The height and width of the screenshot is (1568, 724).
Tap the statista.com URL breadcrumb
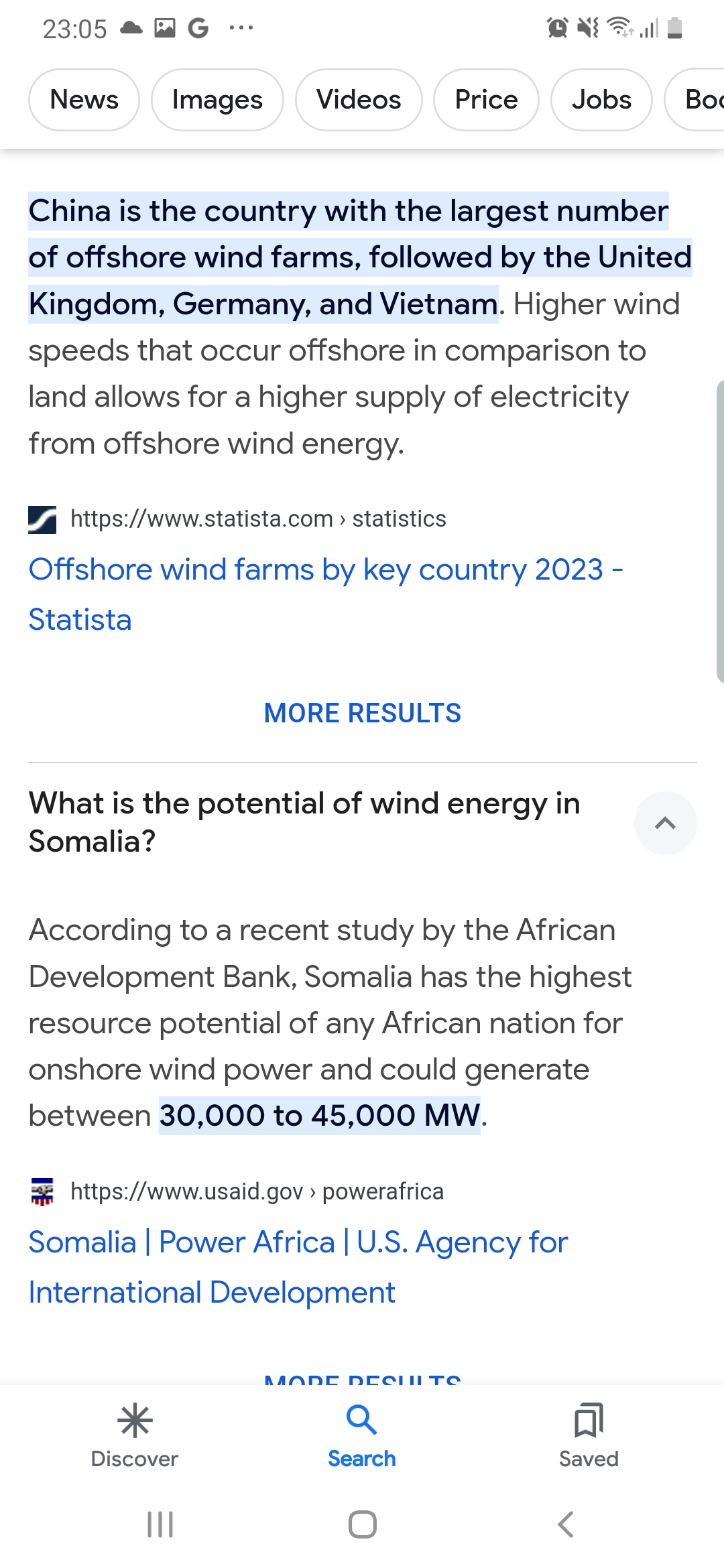[x=258, y=519]
